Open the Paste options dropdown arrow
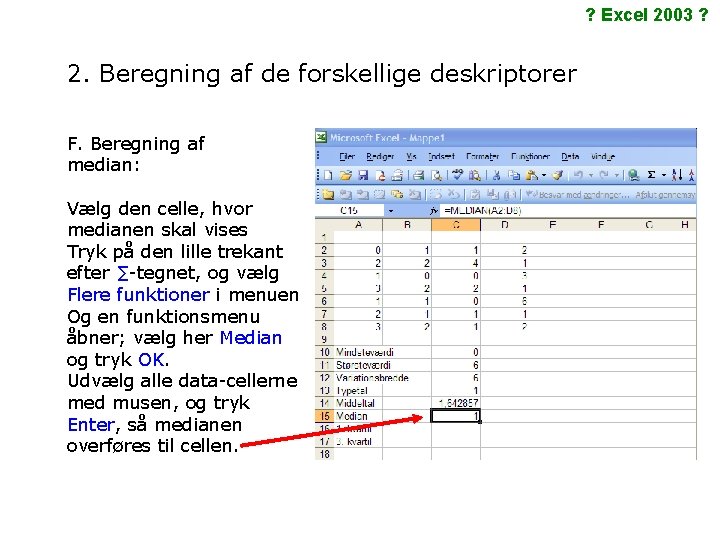The height and width of the screenshot is (540, 720). pos(544,175)
